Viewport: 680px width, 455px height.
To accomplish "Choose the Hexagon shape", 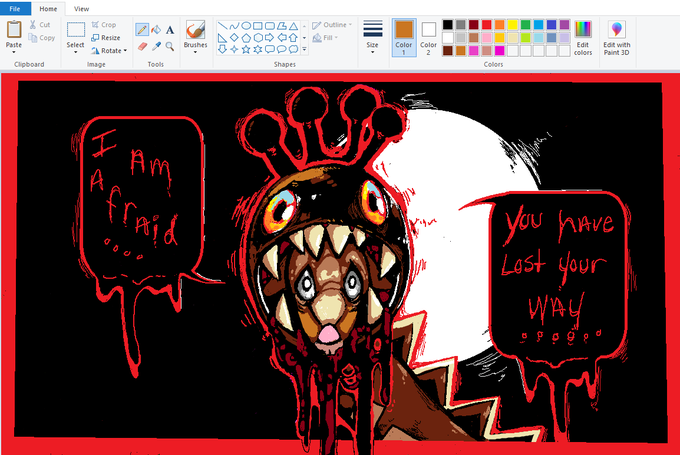I will (258, 38).
